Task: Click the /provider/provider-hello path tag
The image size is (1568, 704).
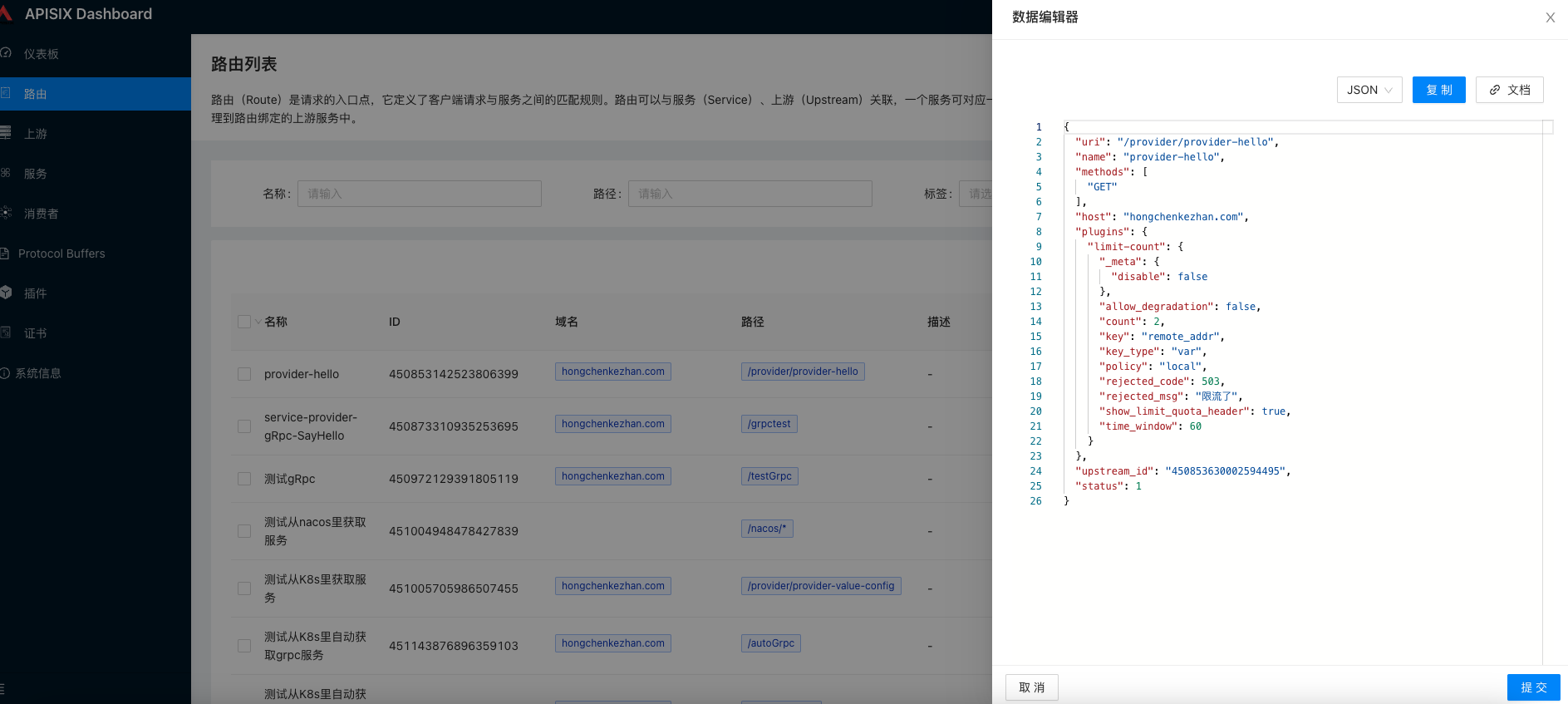Action: pyautogui.click(x=803, y=372)
